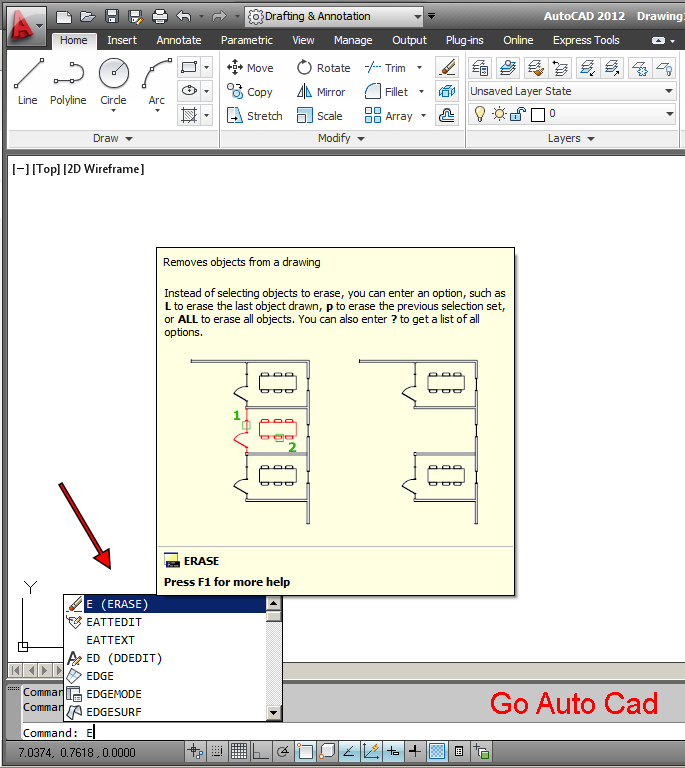
Task: Switch to the Insert ribbon tab
Action: 122,40
